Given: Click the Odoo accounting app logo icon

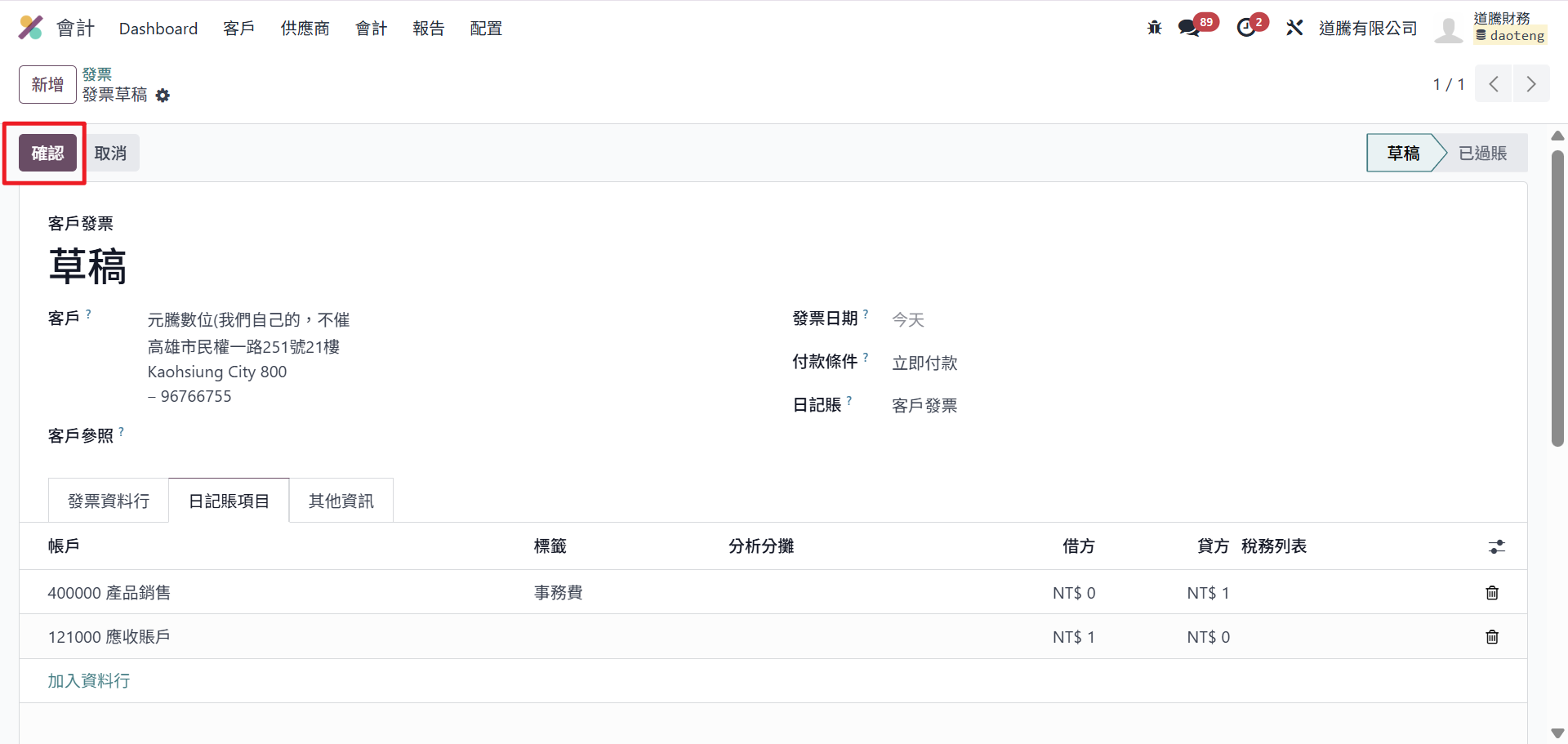Looking at the screenshot, I should pyautogui.click(x=31, y=28).
